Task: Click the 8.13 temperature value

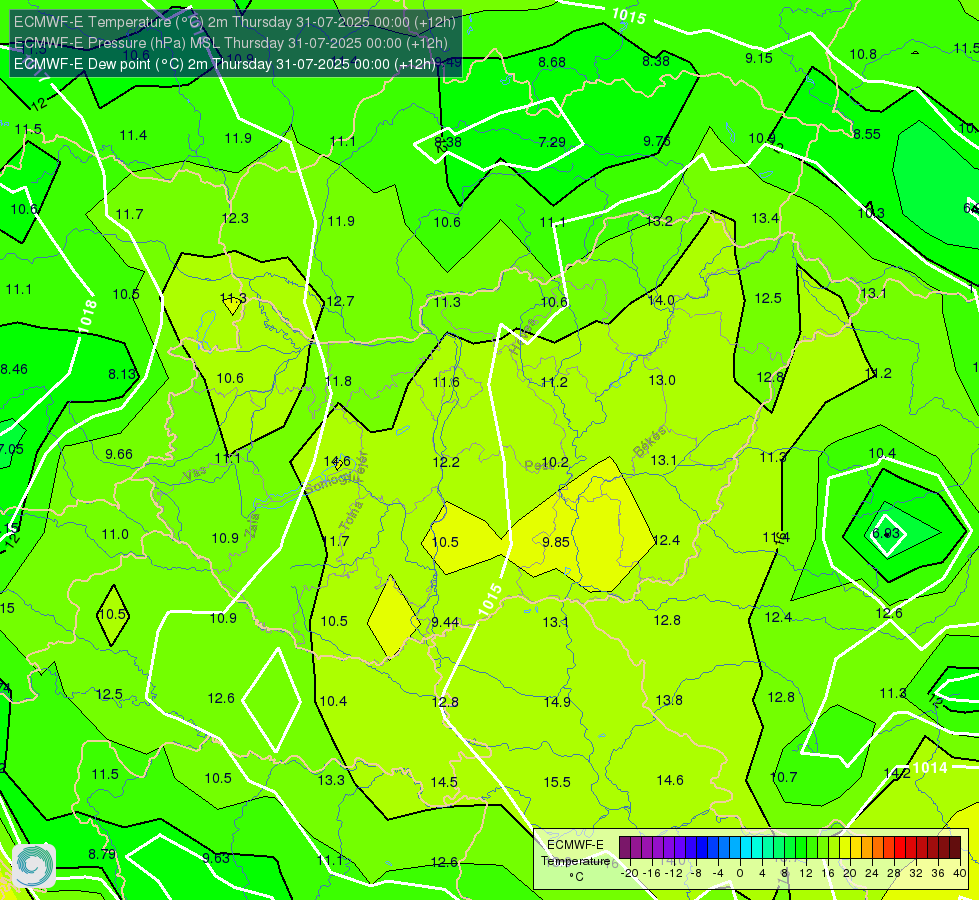Action: (x=122, y=374)
